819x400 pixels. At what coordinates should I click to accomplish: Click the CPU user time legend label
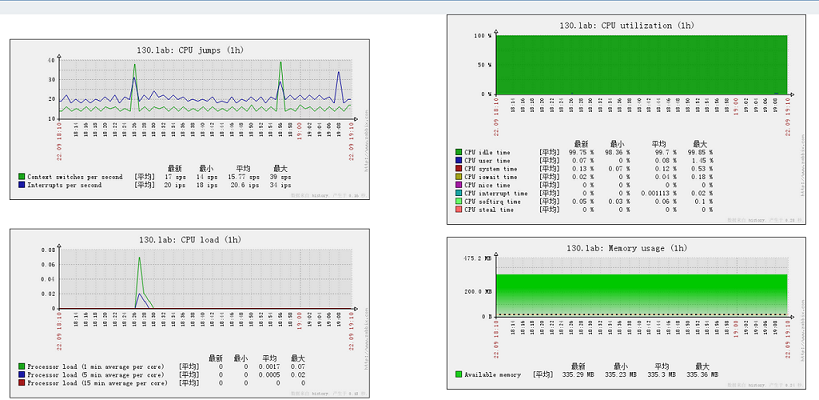[490, 160]
